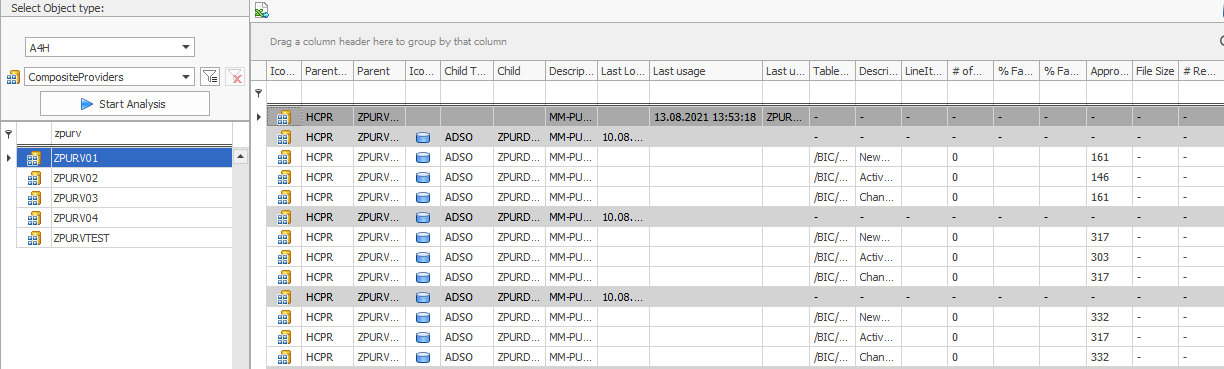
Task: Open the filter options icon beside CompositeProviders
Action: (x=210, y=77)
